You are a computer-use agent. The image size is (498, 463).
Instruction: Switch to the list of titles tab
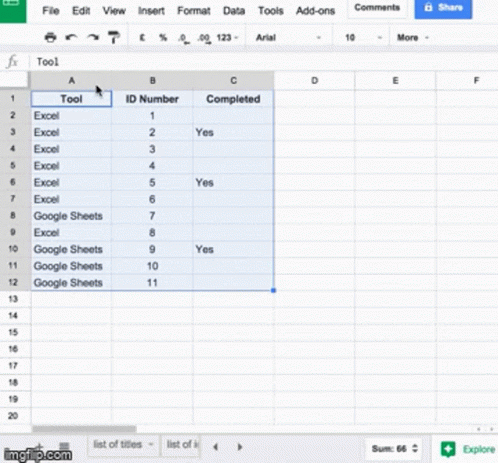pyautogui.click(x=118, y=445)
